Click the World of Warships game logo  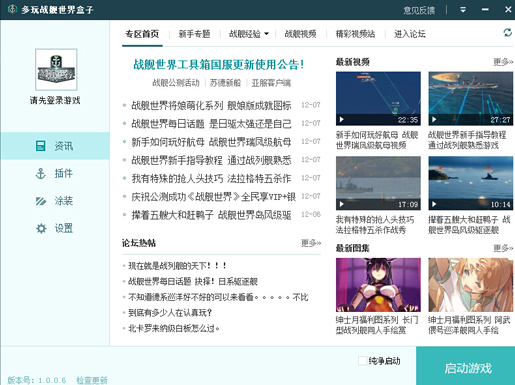tap(56, 69)
